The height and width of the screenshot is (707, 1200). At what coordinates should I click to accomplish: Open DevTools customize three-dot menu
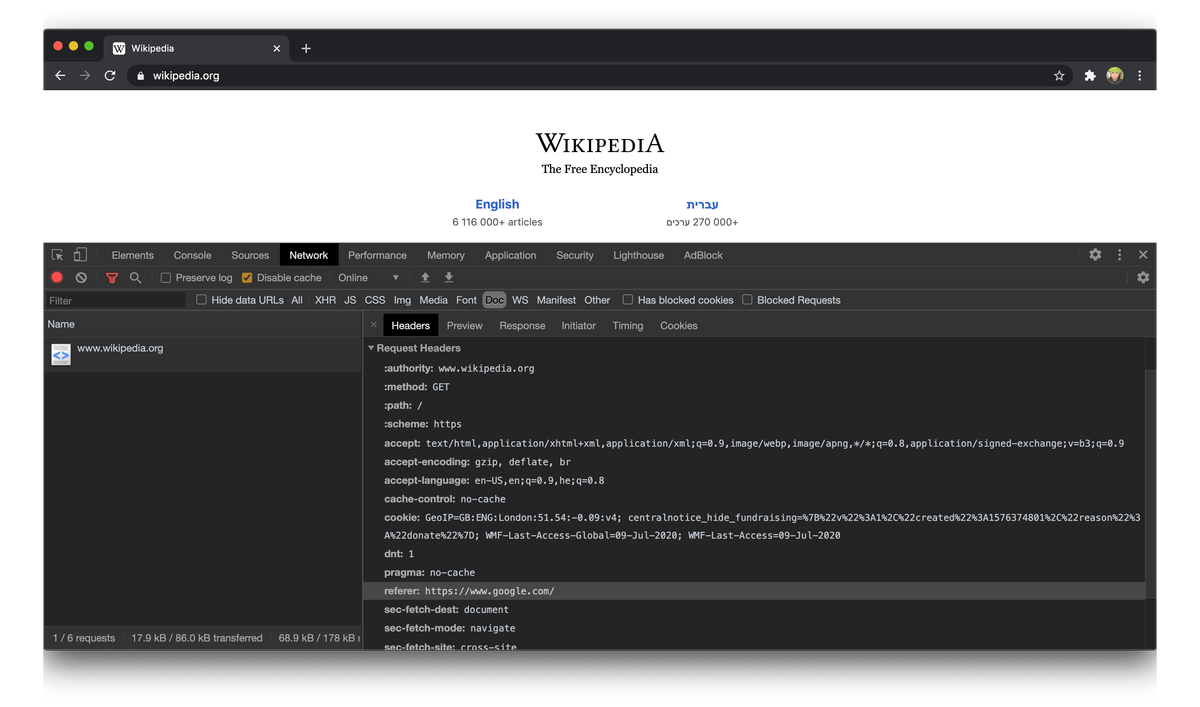coord(1120,255)
